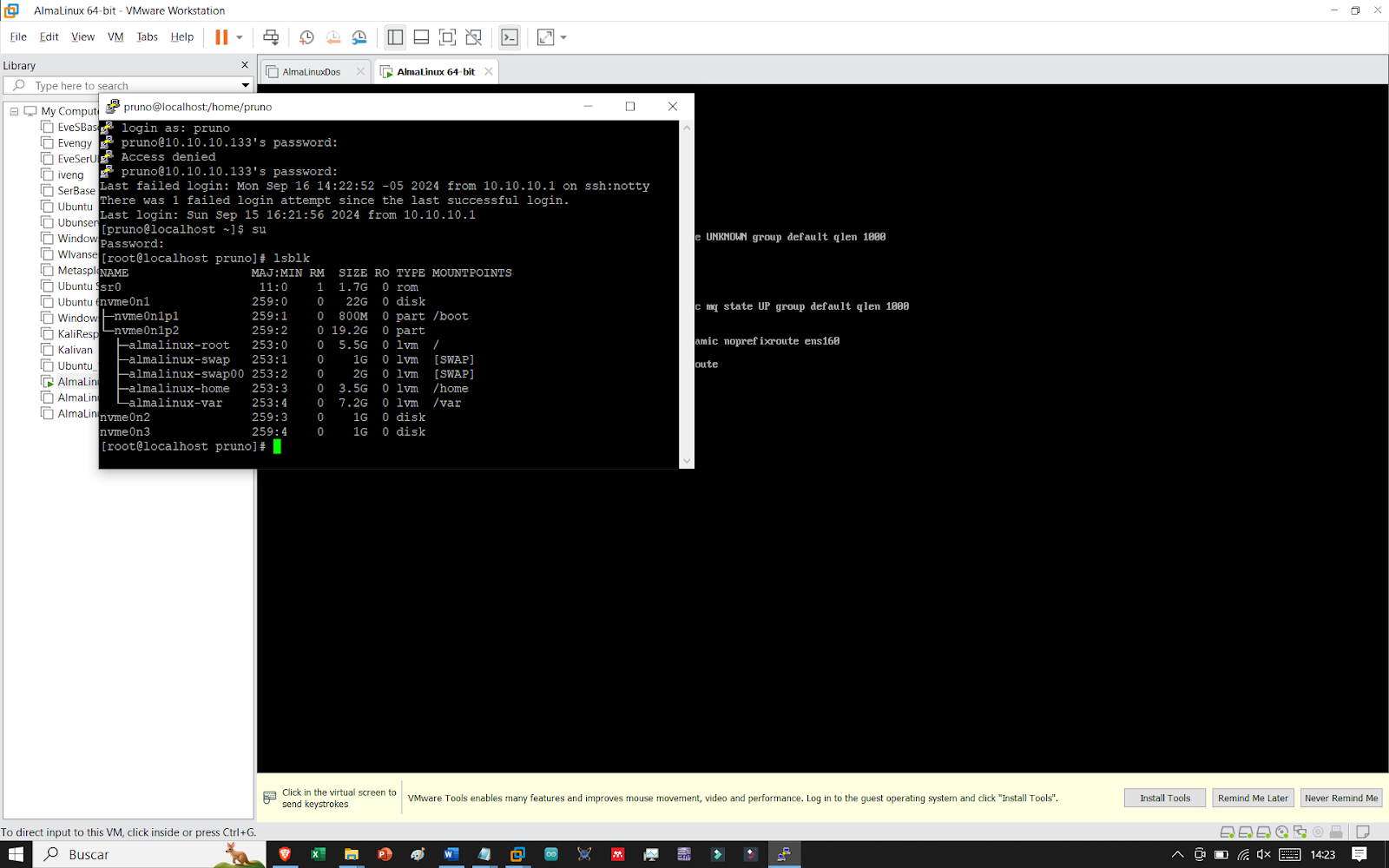Open the Windows Start menu
Screen dimensions: 1389x868
click(16, 854)
